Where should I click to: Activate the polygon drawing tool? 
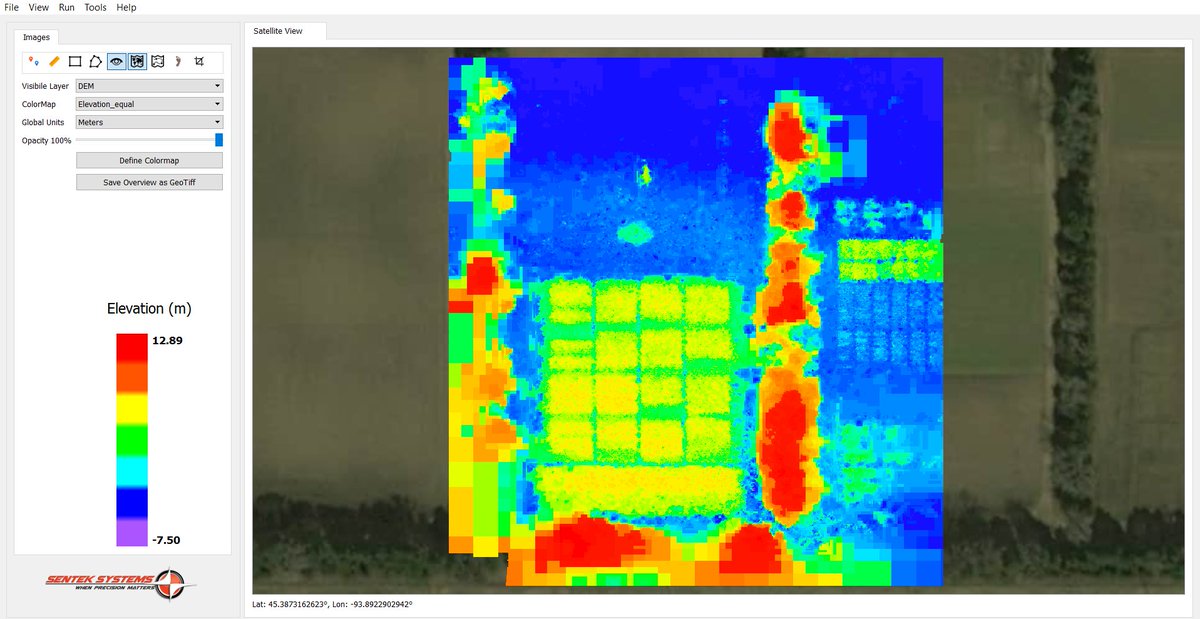click(95, 61)
